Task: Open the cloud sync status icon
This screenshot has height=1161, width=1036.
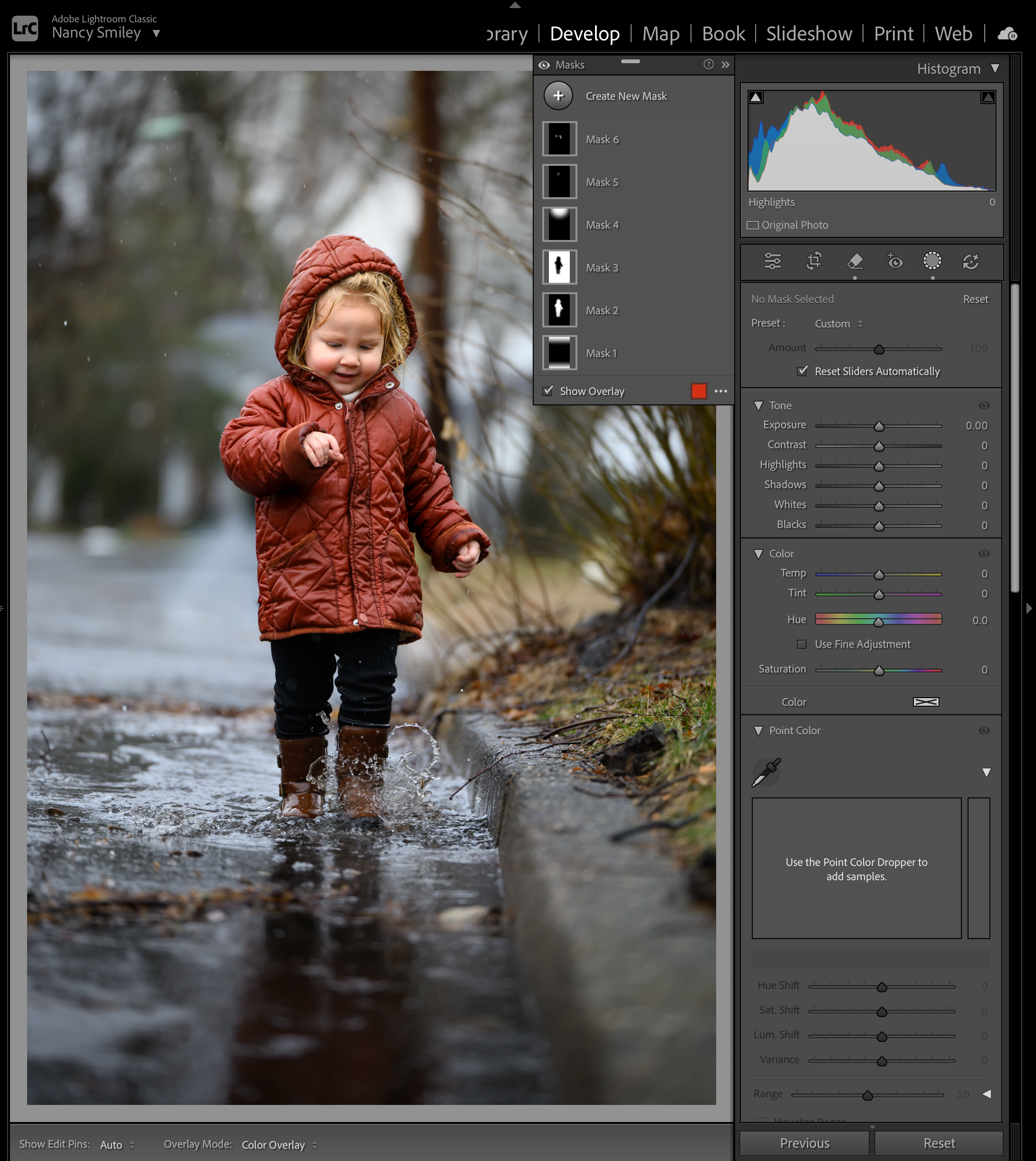Action: point(1007,34)
